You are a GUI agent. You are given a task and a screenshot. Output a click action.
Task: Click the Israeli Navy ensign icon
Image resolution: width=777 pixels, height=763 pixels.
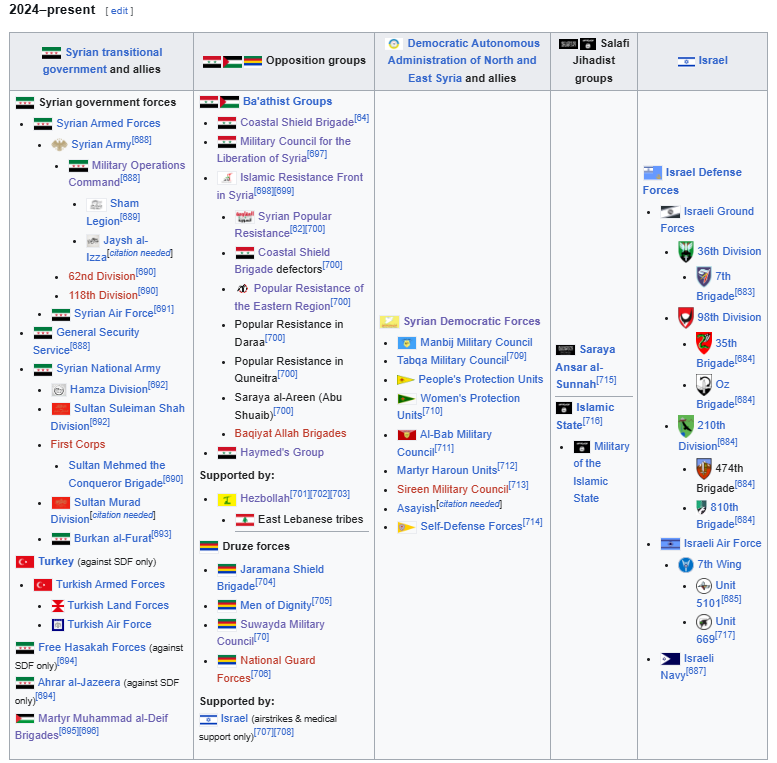click(x=670, y=659)
